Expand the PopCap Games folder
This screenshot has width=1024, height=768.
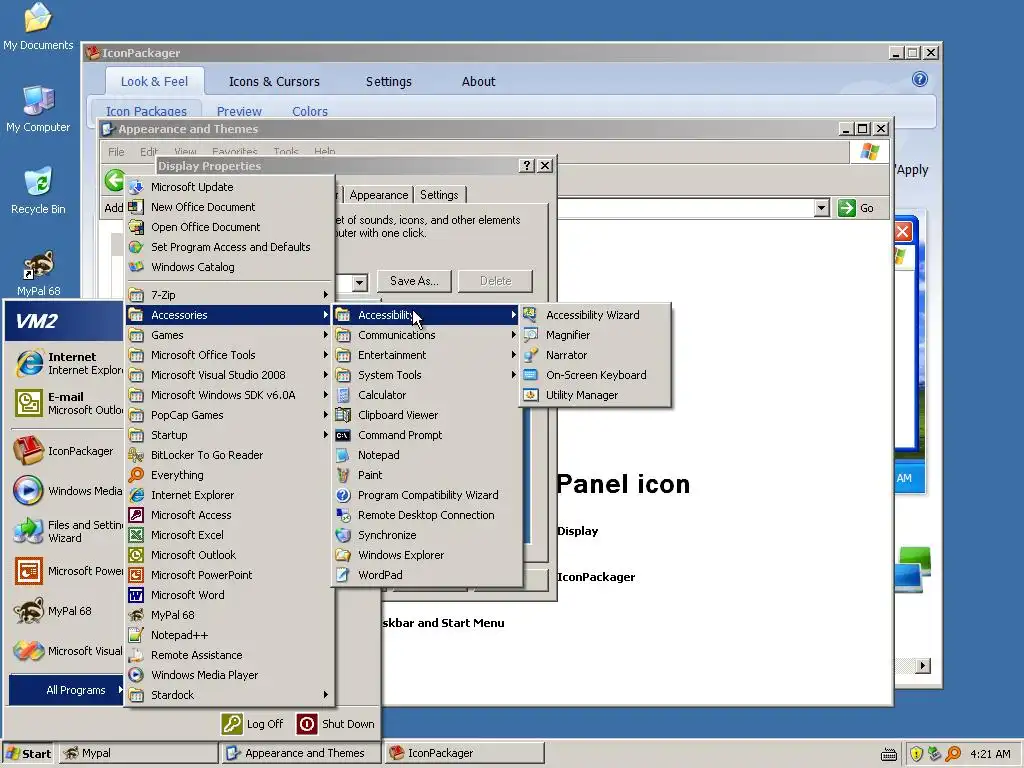tap(229, 415)
